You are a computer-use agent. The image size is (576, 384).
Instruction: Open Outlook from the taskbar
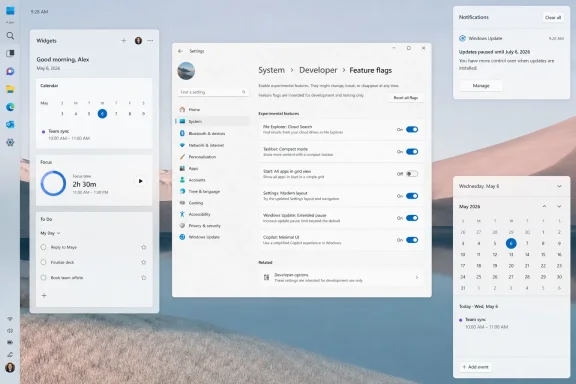coord(10,125)
